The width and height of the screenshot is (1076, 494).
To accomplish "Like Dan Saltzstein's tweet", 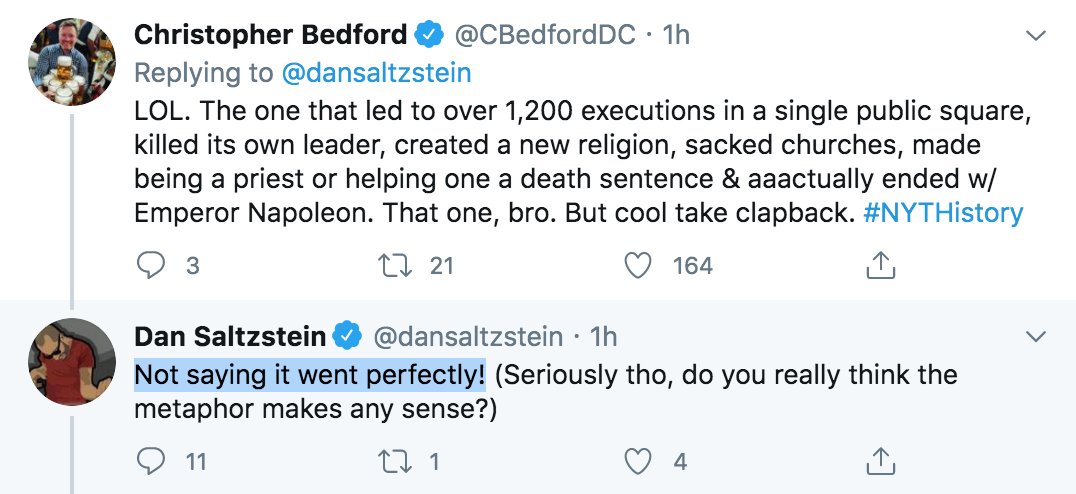I will 639,461.
